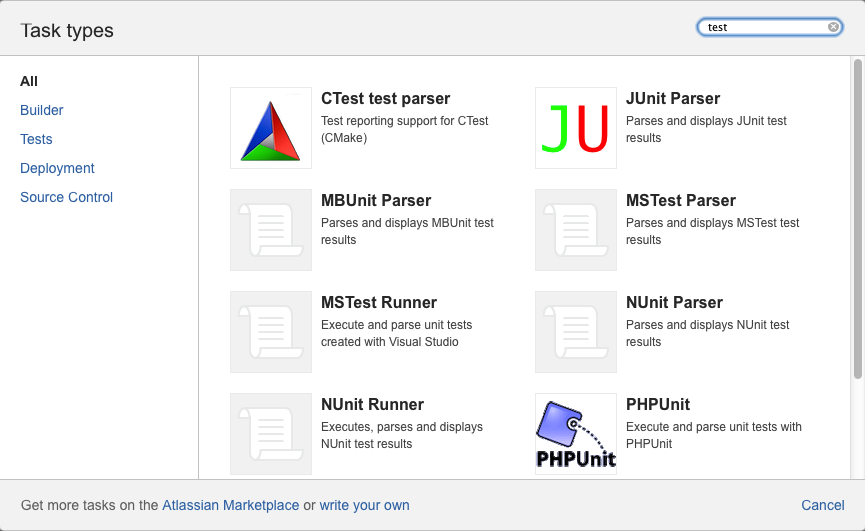Pick the MBUnit Parser title

pos(376,201)
